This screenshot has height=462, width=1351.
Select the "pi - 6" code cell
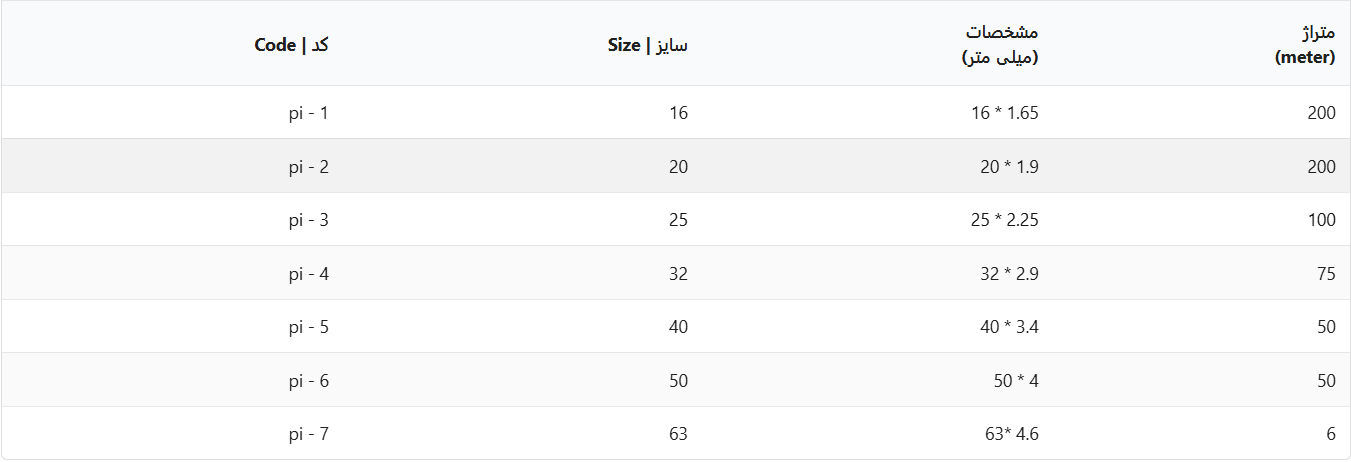[308, 381]
